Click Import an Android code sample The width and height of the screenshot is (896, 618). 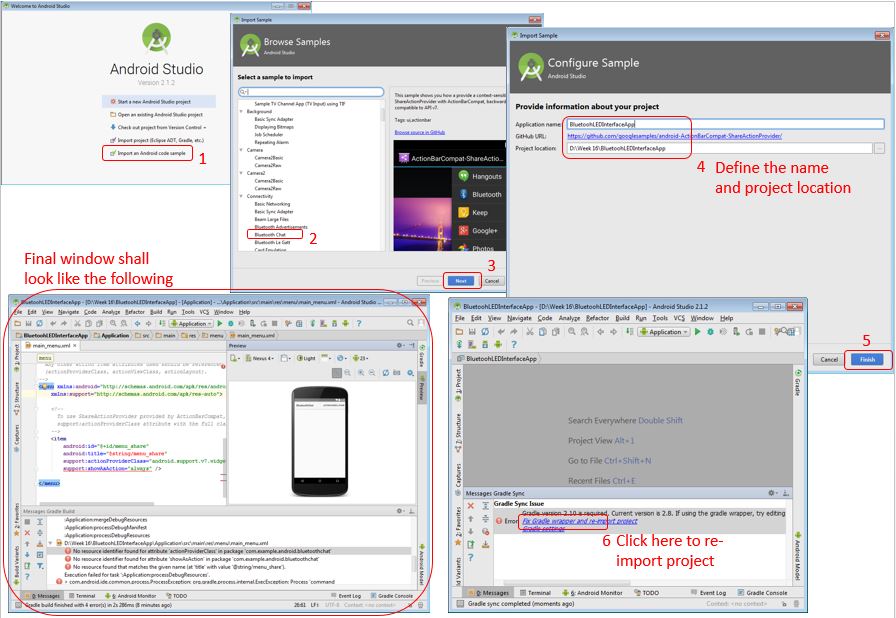[148, 153]
